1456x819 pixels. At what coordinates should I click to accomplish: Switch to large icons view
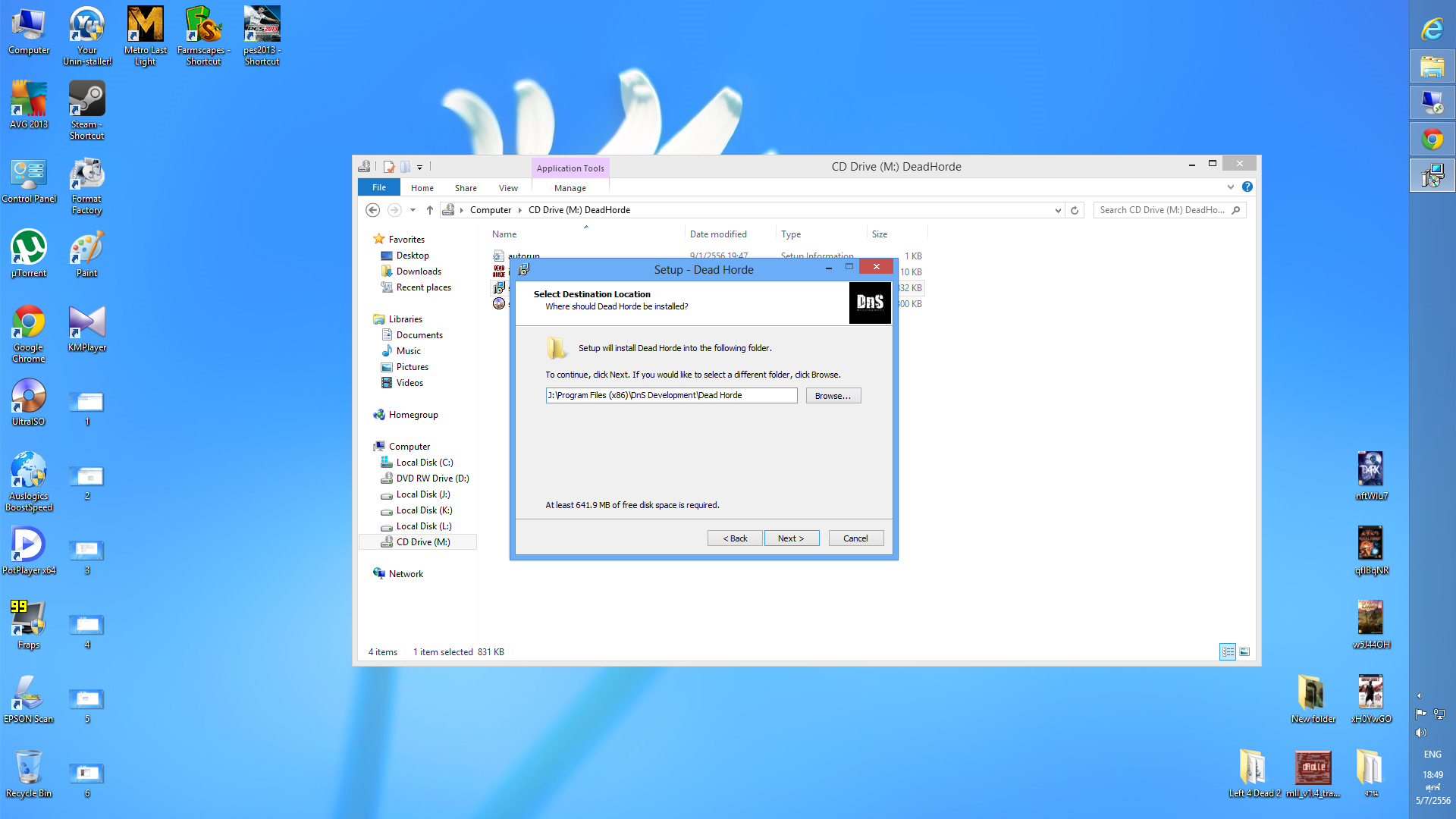coord(1244,651)
